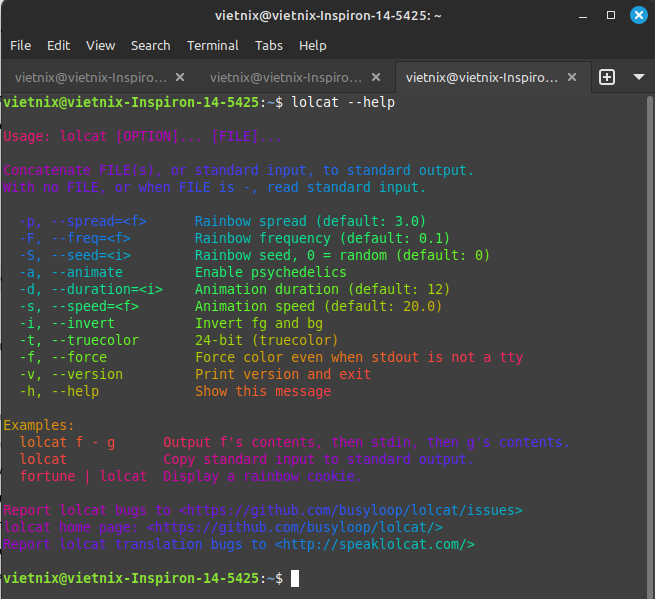Click 'Display a rainbow cookie.' text
This screenshot has width=655, height=599.
coord(262,476)
